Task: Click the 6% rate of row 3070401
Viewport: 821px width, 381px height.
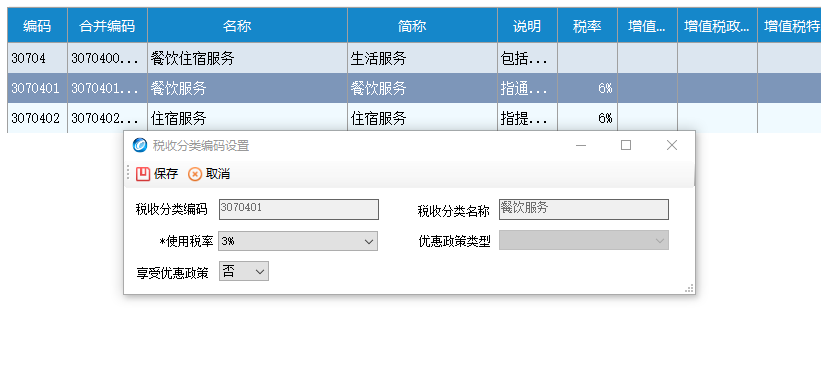Action: [x=587, y=88]
